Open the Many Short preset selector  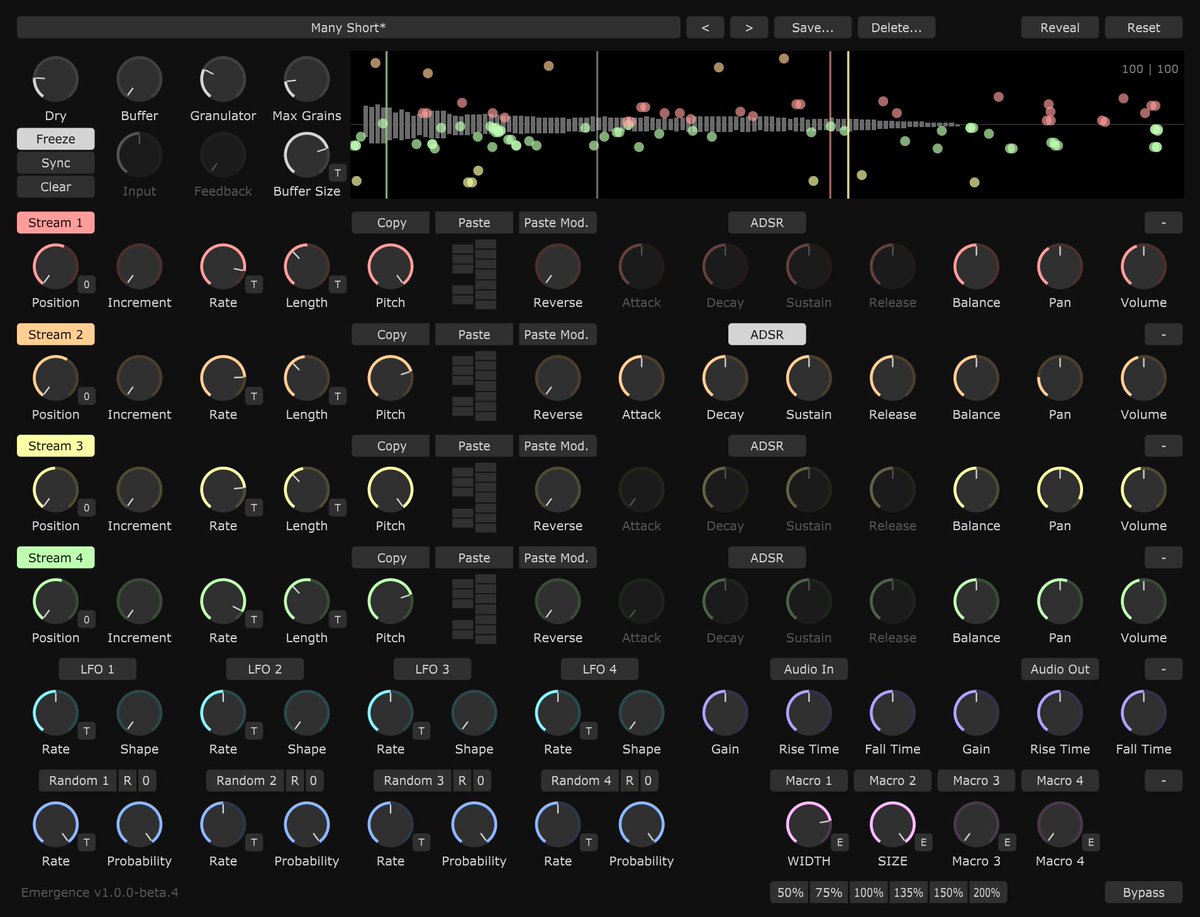(x=348, y=27)
